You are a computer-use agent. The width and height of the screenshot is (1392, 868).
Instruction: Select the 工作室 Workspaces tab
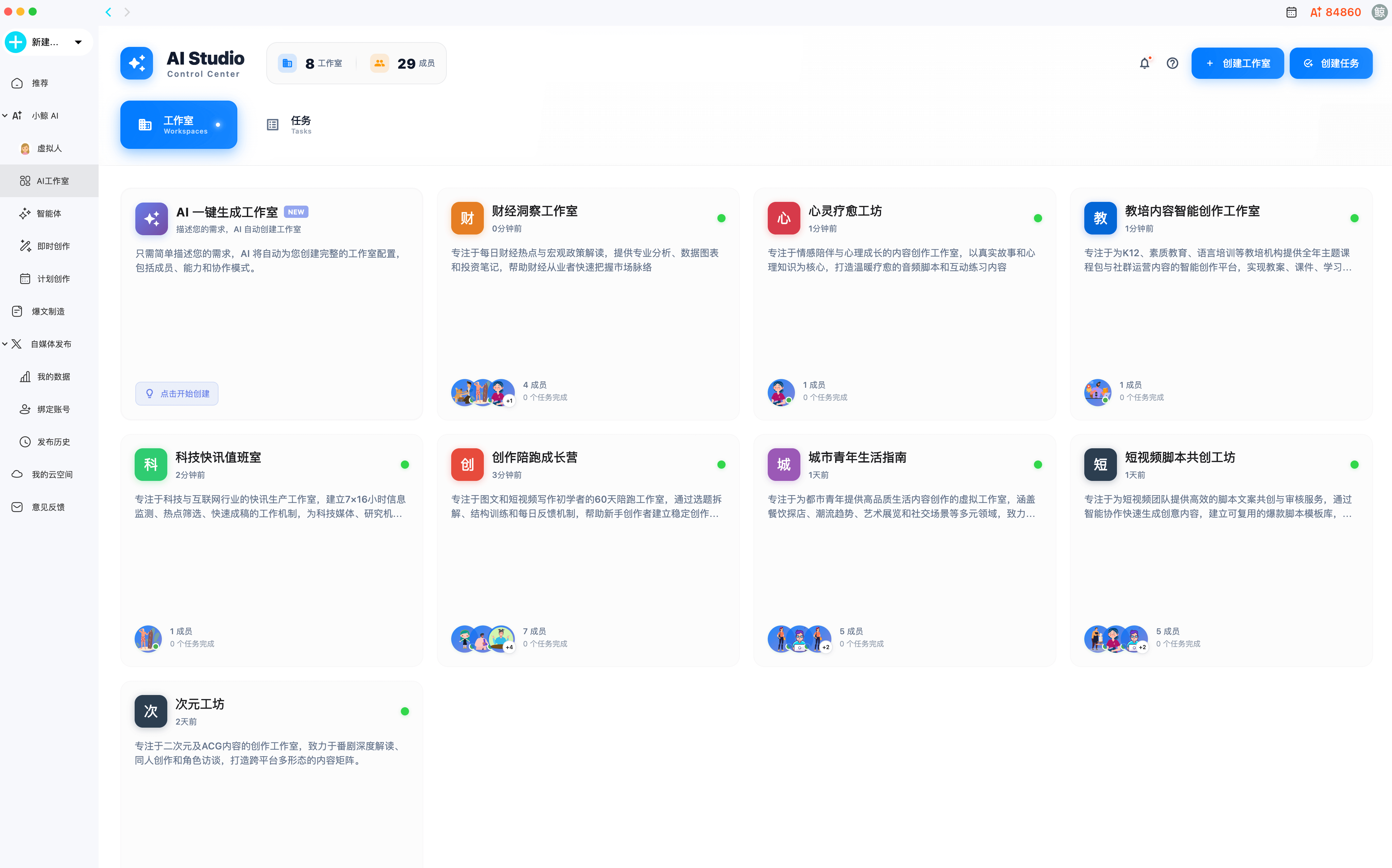pos(179,125)
